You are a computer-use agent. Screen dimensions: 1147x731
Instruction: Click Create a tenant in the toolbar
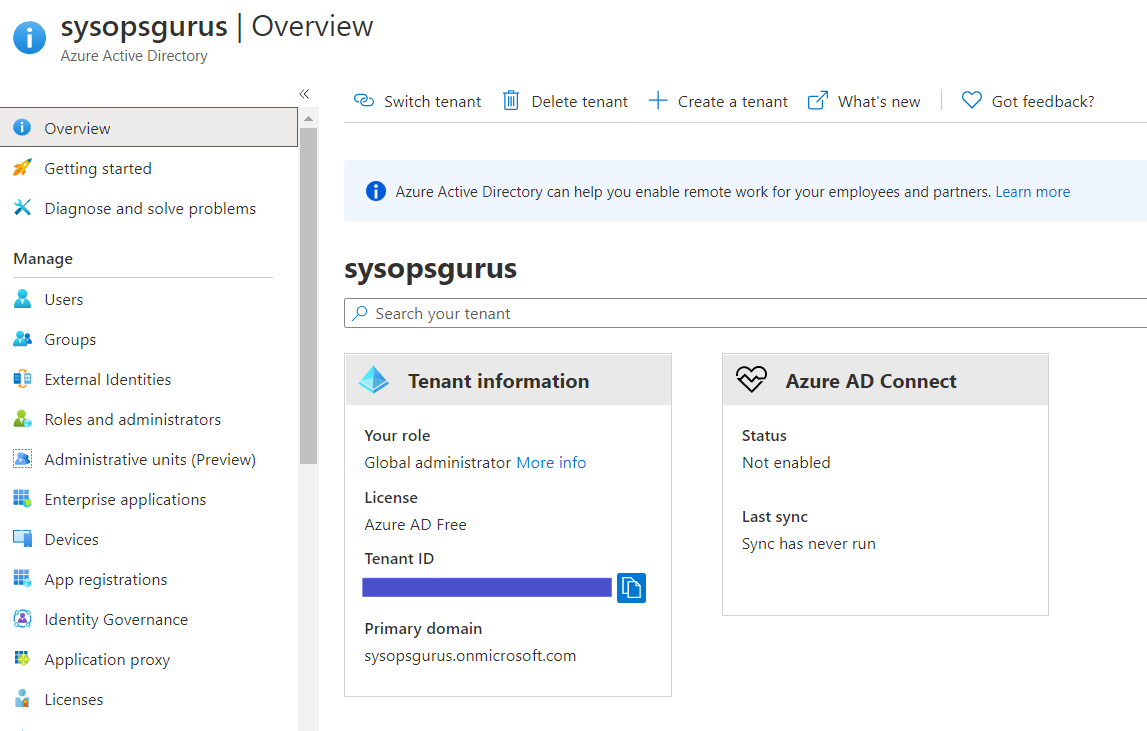coord(718,101)
